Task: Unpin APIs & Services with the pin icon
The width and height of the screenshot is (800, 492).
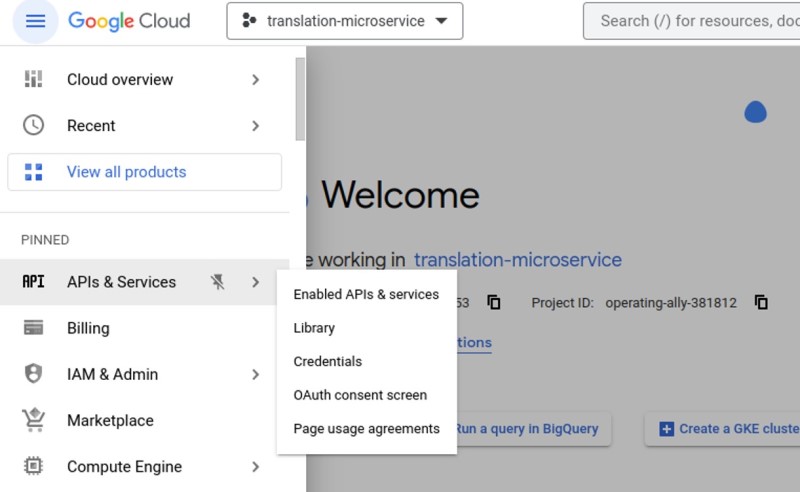Action: point(218,282)
